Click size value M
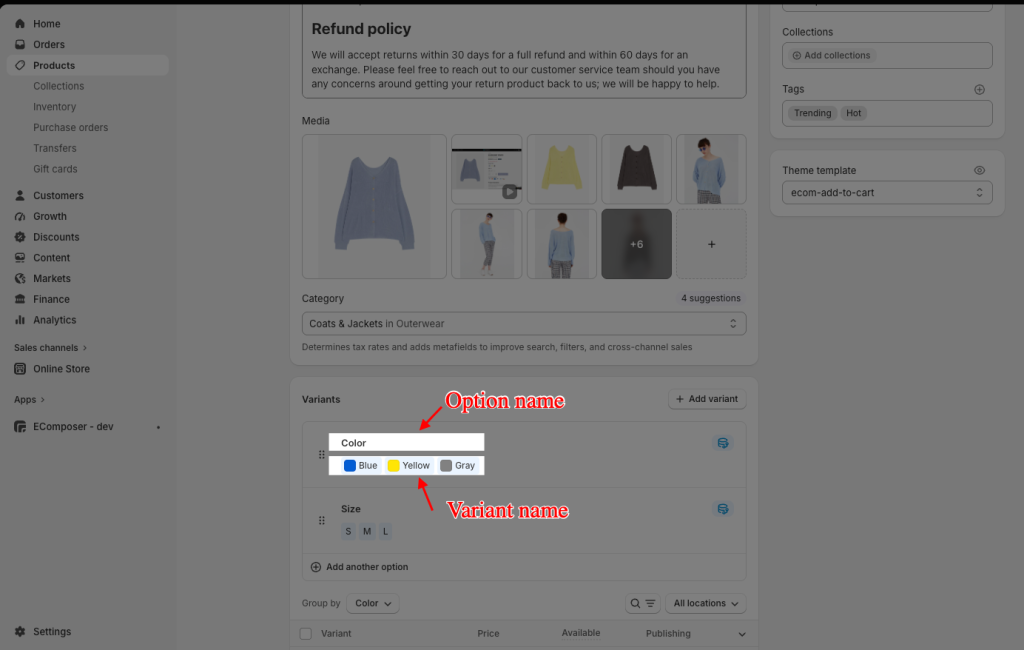 point(367,532)
